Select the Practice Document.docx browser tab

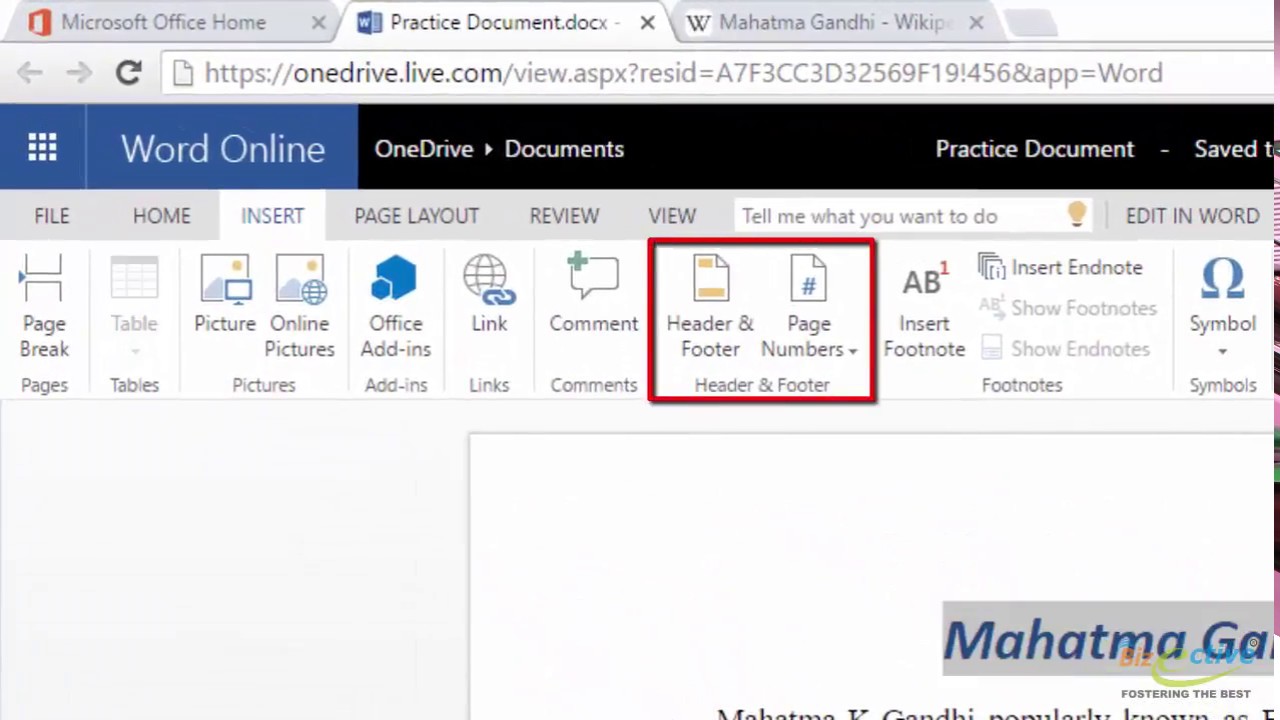pyautogui.click(x=506, y=22)
